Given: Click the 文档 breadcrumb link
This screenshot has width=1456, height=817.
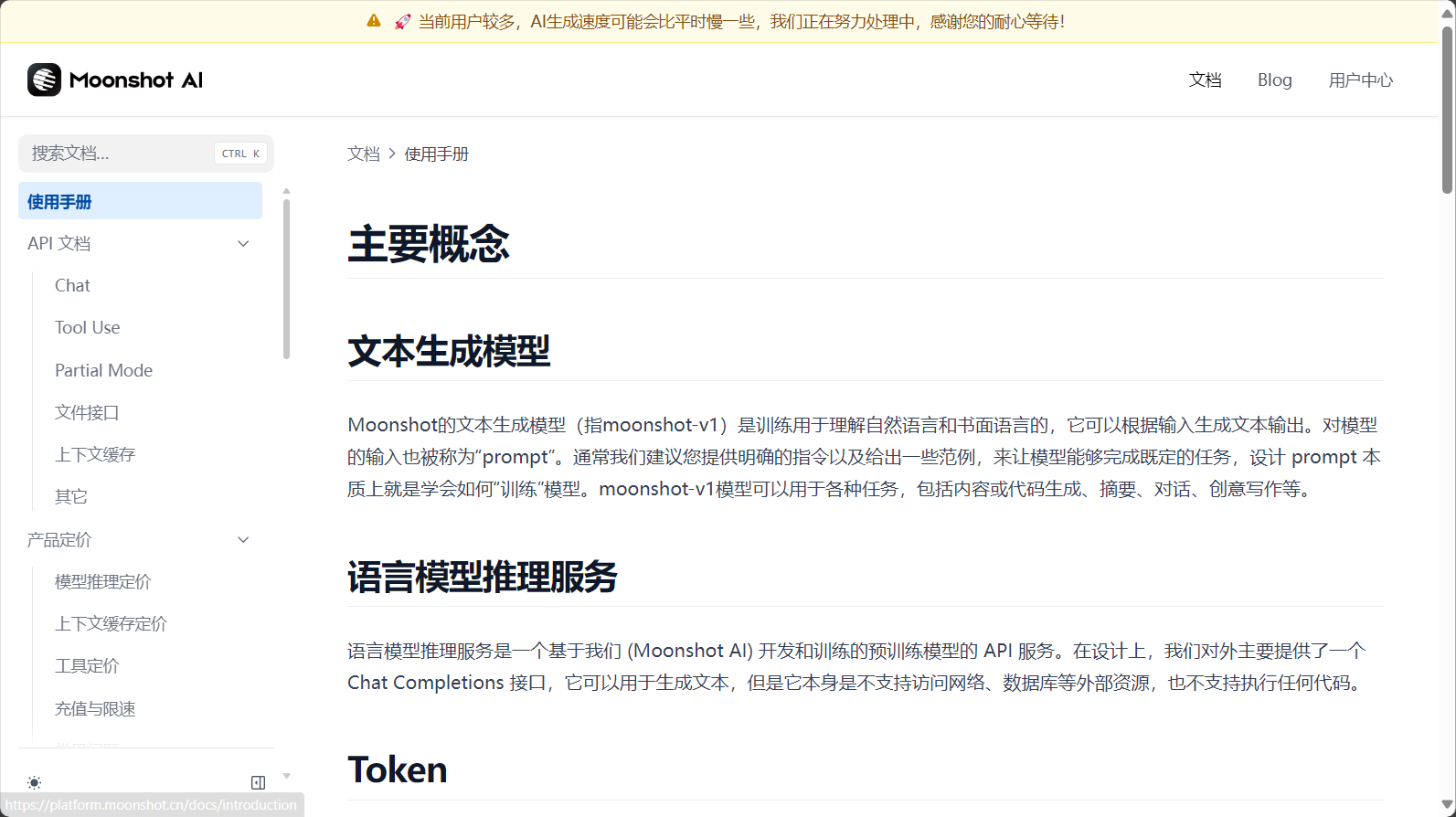Looking at the screenshot, I should [363, 154].
